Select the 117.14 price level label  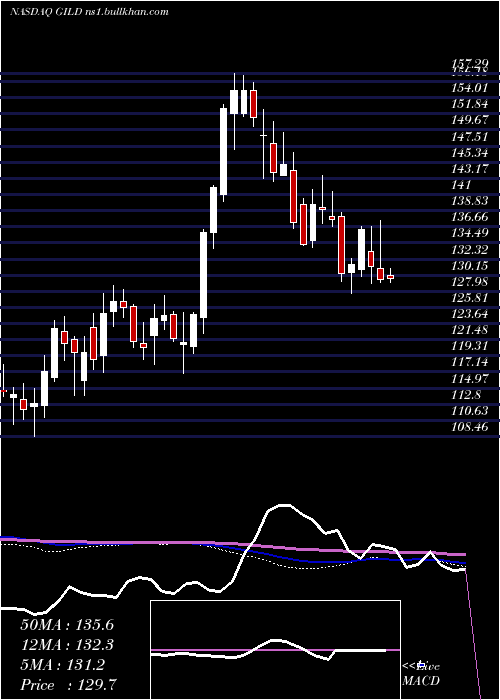point(468,362)
